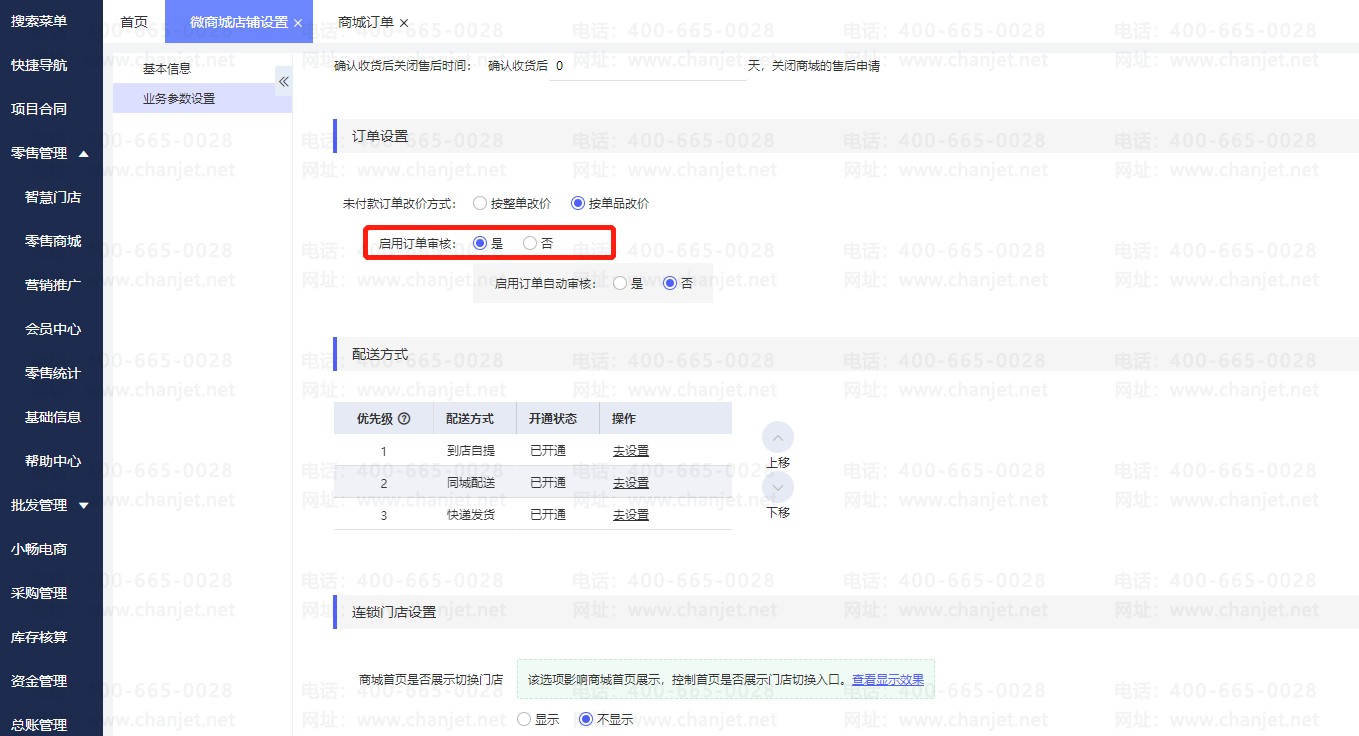
Task: Click the 订单设置 section heading
Action: (380, 136)
